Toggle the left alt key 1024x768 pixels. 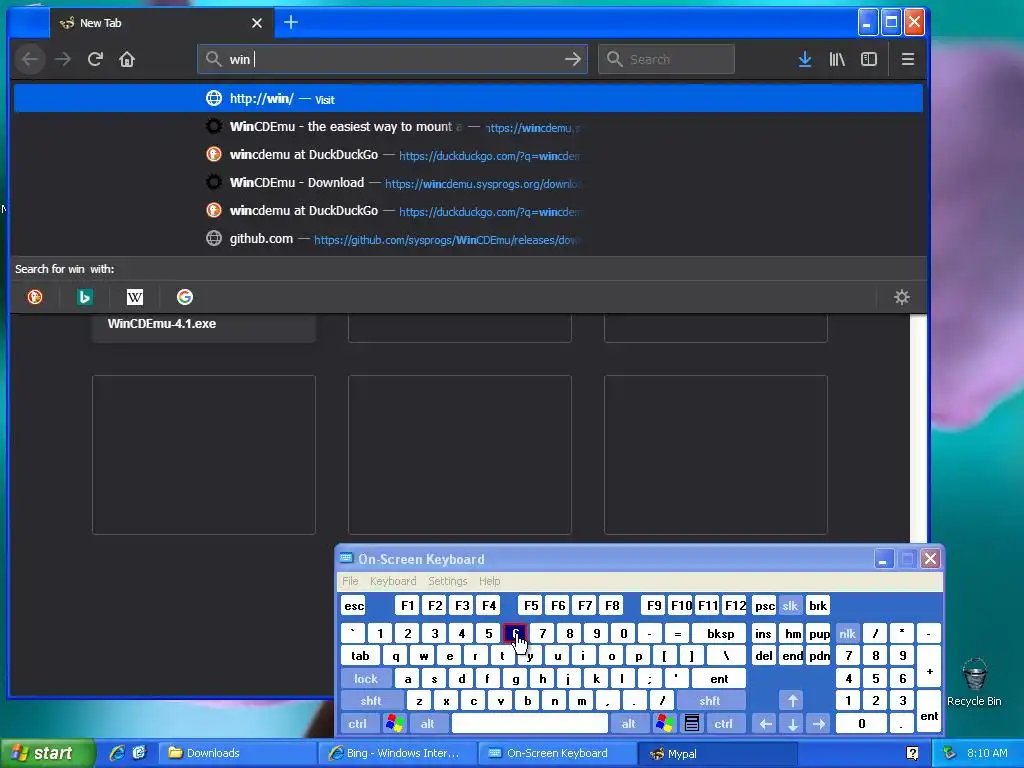pyautogui.click(x=428, y=724)
